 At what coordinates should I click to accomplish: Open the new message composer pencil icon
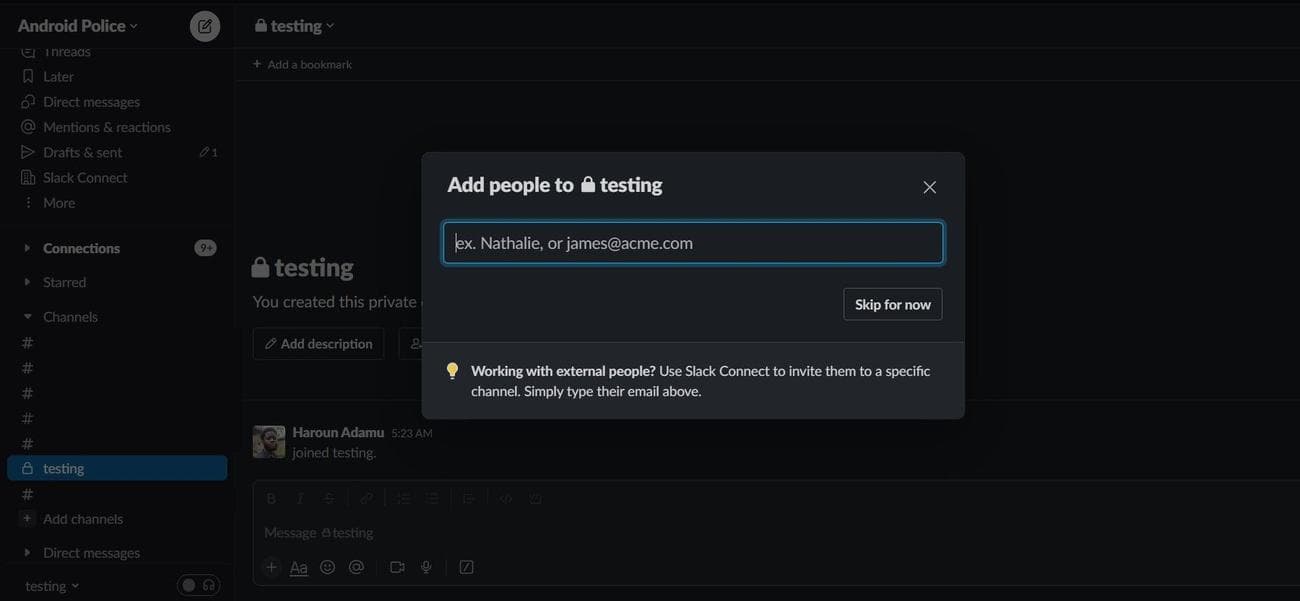coord(204,25)
